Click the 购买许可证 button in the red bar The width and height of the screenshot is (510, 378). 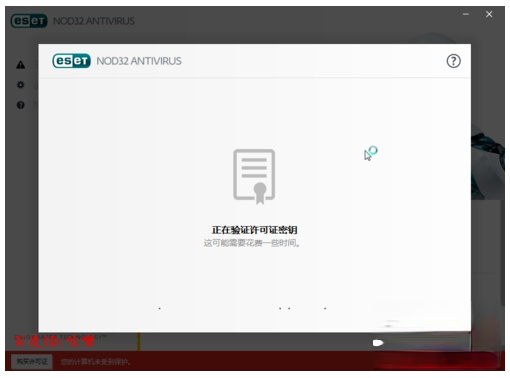32,361
